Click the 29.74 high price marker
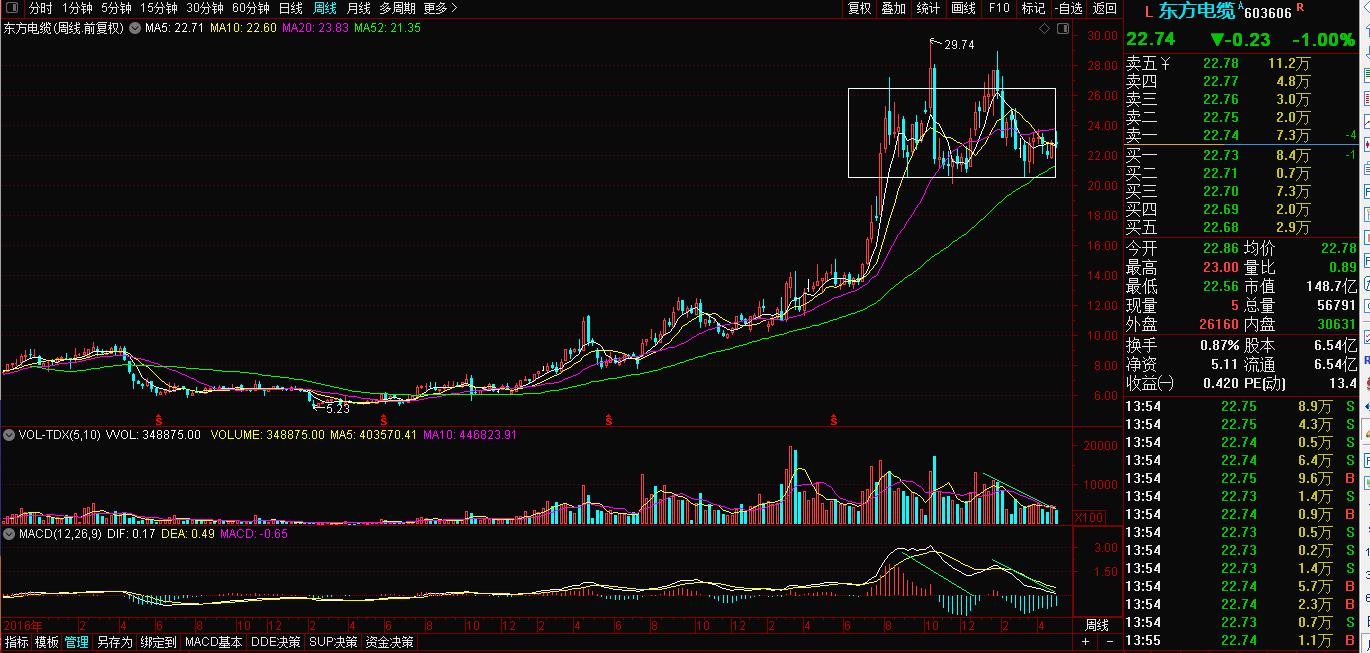Viewport: 1370px width, 653px height. pyautogui.click(x=958, y=44)
